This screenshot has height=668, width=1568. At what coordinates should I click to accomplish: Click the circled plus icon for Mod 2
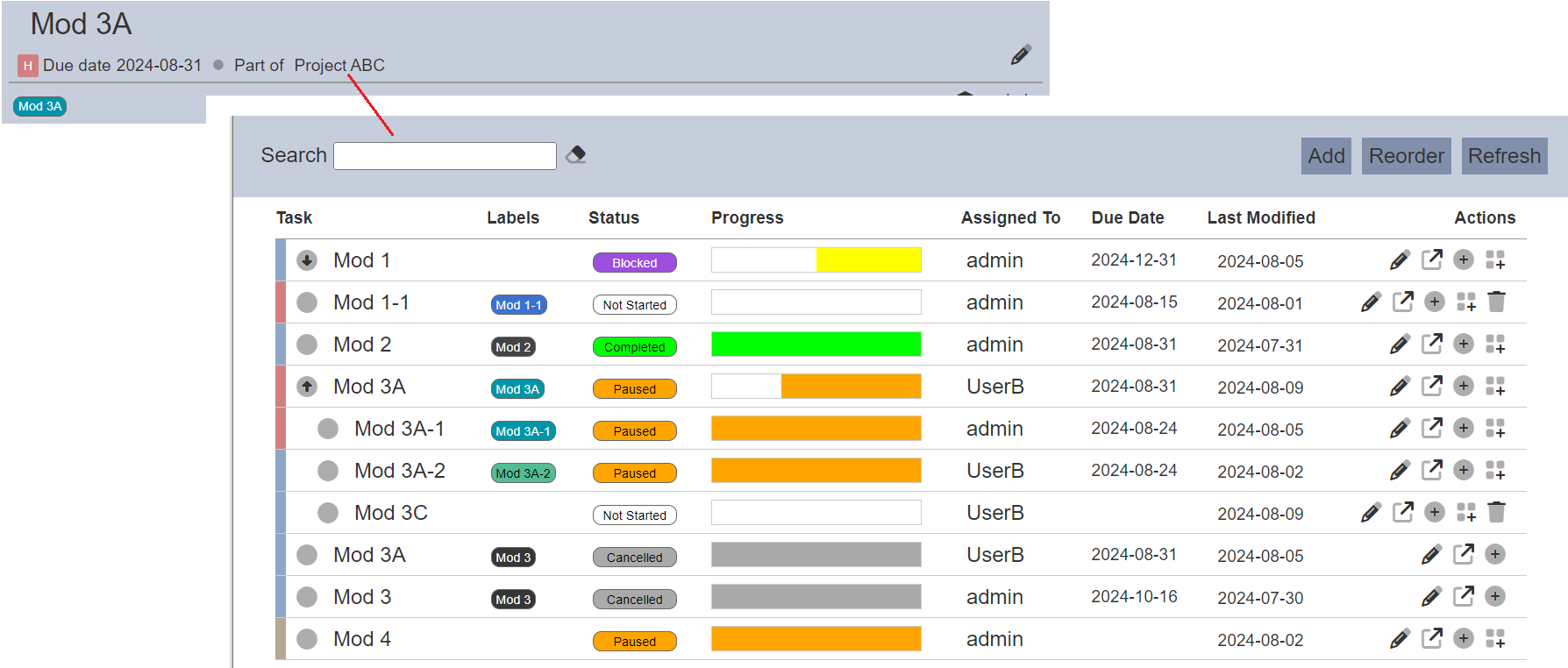click(x=1464, y=344)
